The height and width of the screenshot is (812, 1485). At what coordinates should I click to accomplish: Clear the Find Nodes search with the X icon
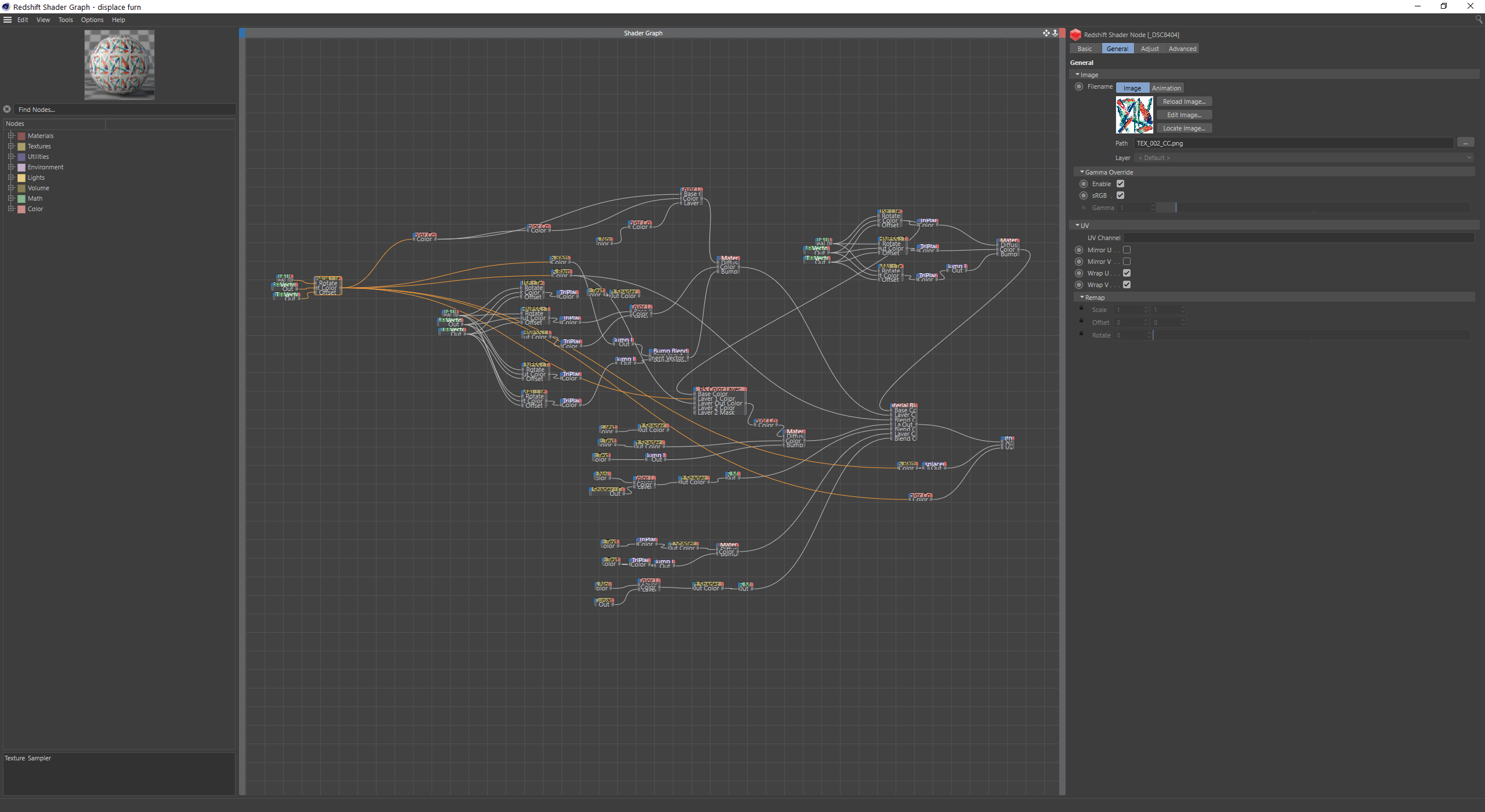tap(7, 109)
